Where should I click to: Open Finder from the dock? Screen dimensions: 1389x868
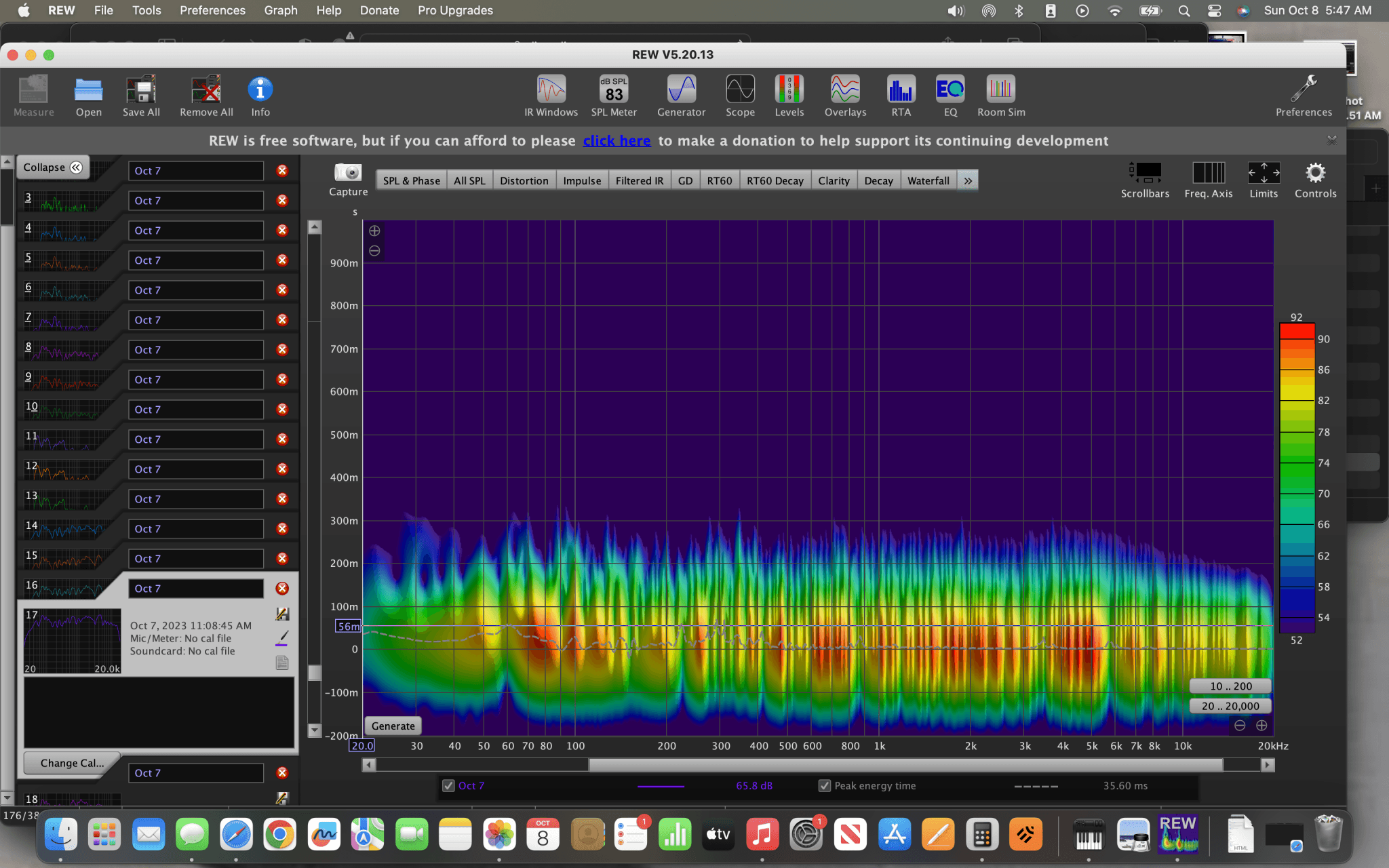[x=61, y=834]
